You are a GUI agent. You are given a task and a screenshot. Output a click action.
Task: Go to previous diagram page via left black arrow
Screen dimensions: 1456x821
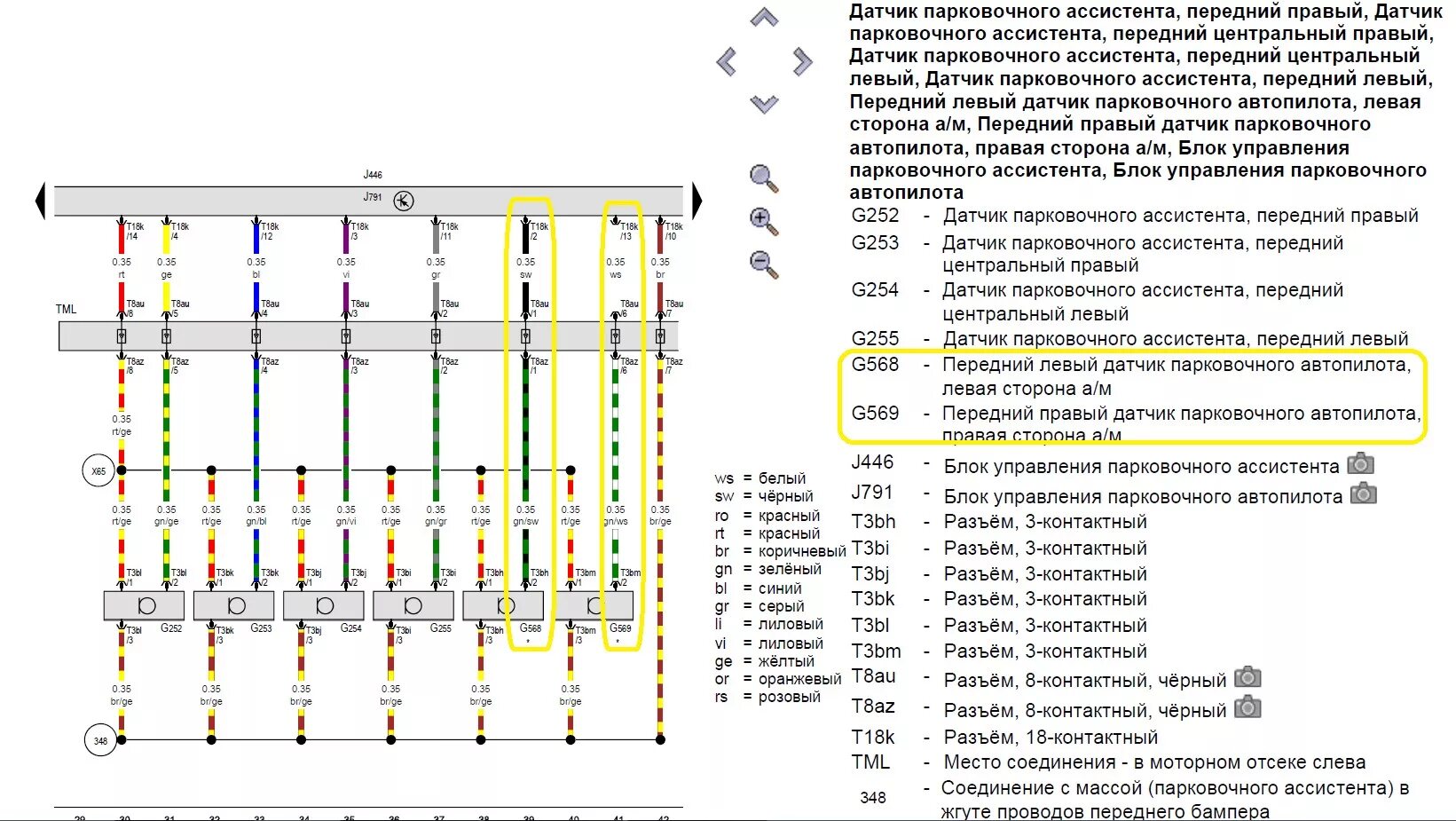[40, 201]
